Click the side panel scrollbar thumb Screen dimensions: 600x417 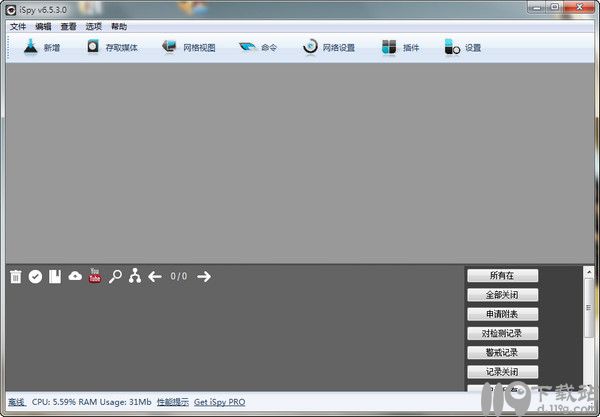coord(589,308)
